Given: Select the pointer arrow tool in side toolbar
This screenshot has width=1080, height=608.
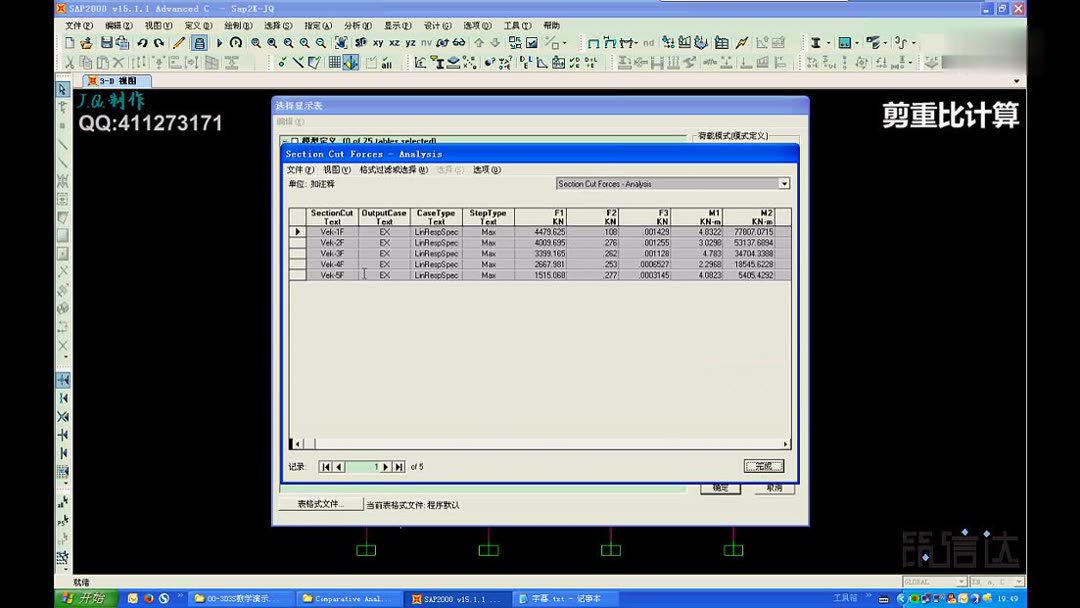Looking at the screenshot, I should [62, 90].
